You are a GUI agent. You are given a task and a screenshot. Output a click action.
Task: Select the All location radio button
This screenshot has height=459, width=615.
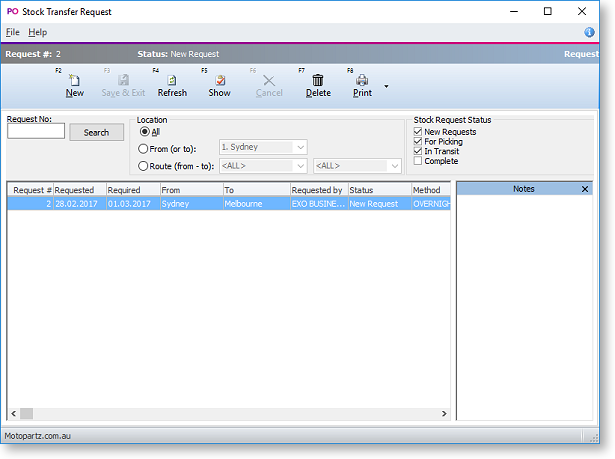tap(145, 131)
